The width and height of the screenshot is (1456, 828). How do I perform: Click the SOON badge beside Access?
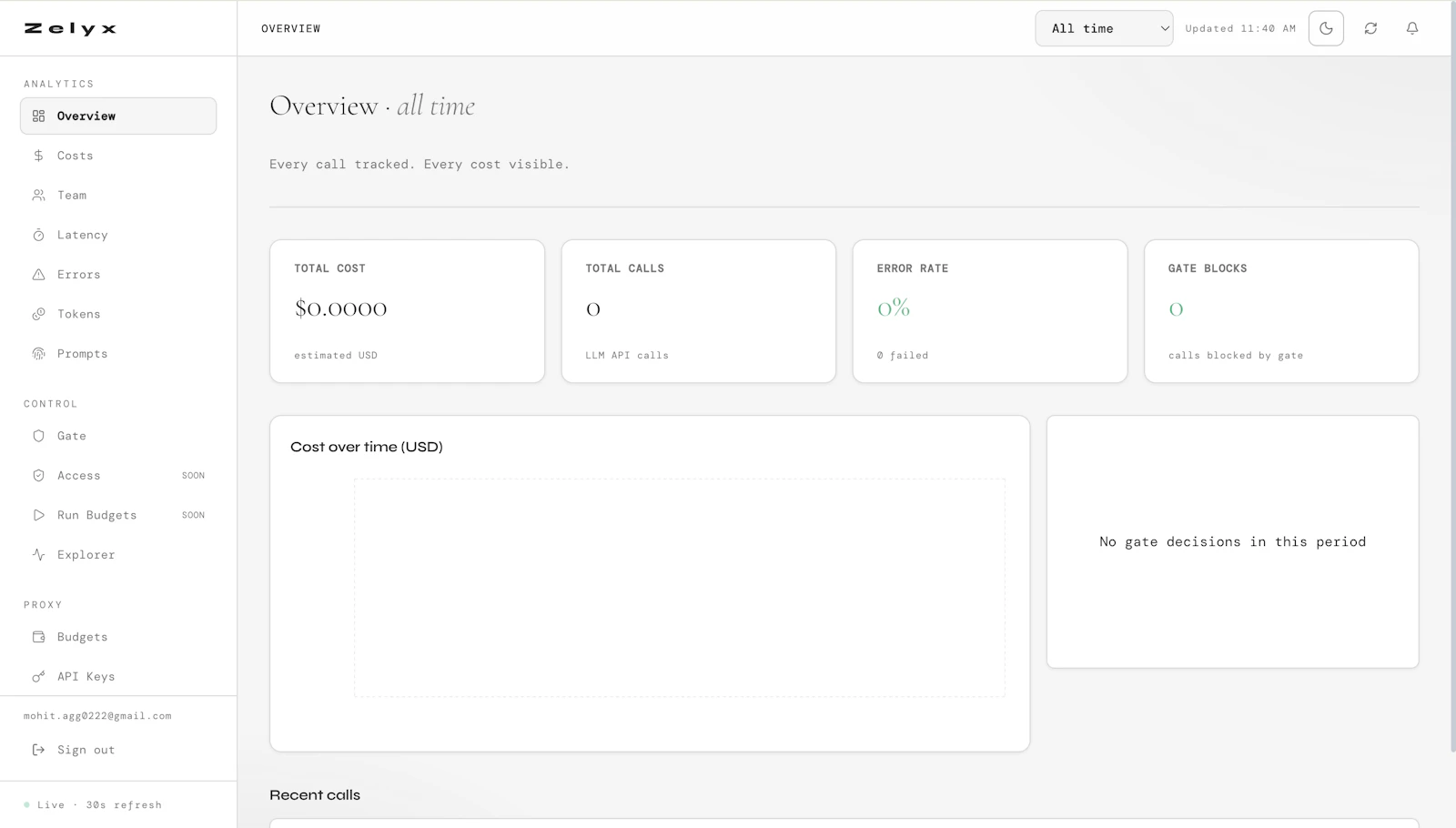pyautogui.click(x=193, y=476)
